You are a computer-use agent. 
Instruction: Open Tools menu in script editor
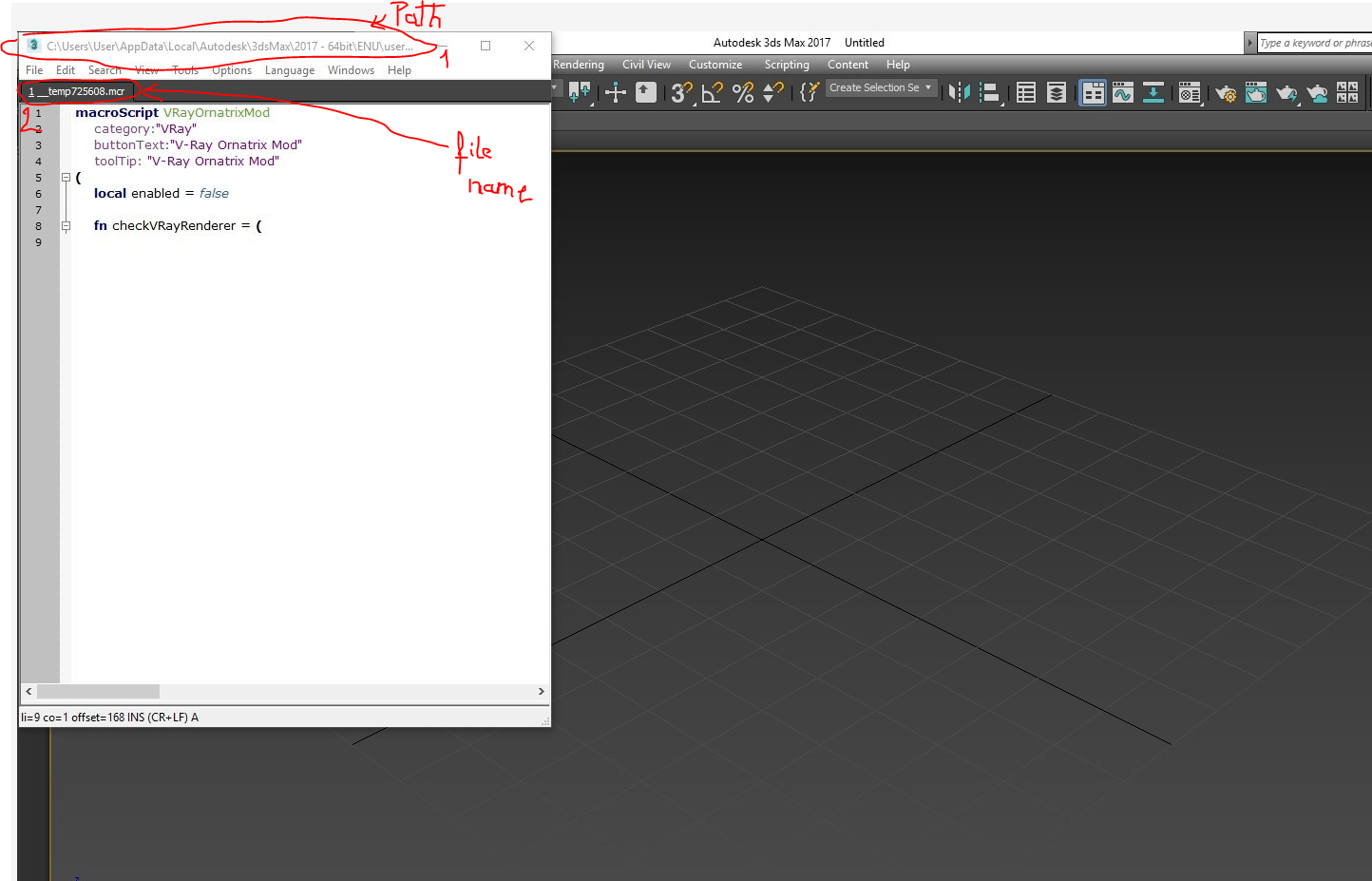tap(185, 70)
